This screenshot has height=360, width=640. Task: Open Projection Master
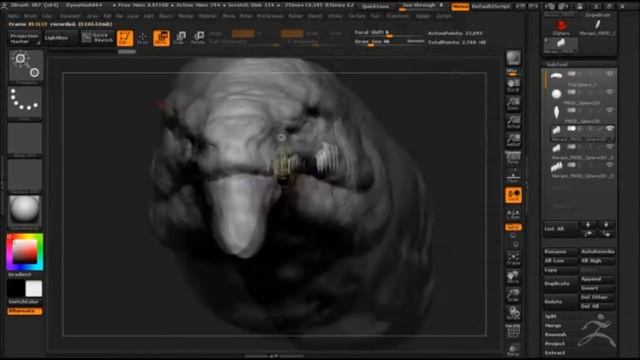(x=24, y=38)
